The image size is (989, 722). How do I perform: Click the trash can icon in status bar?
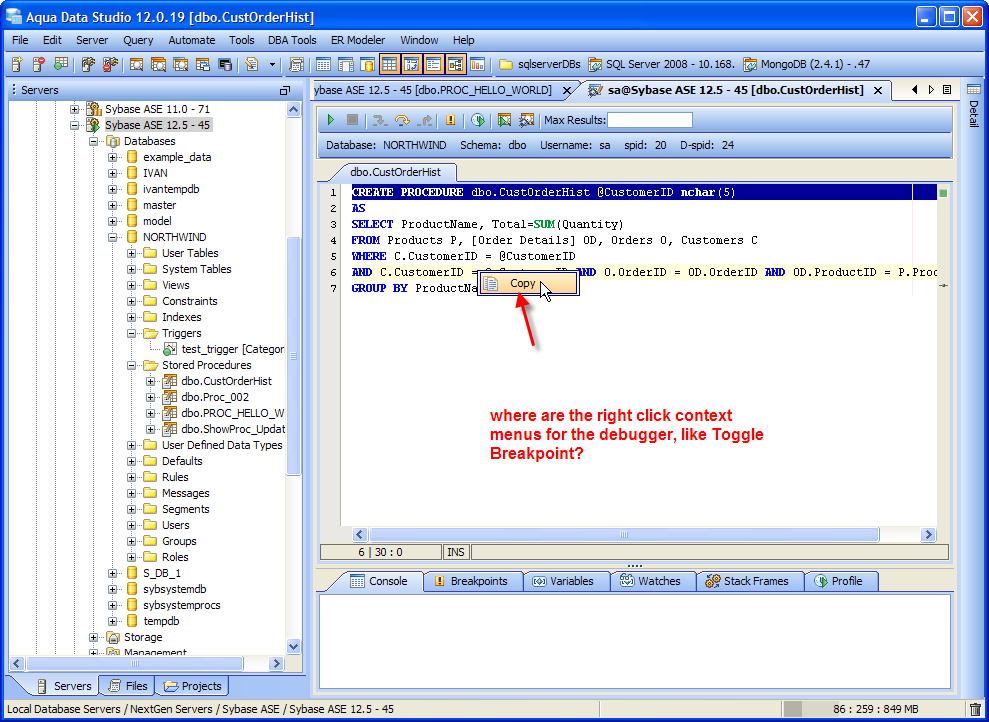pyautogui.click(x=974, y=709)
